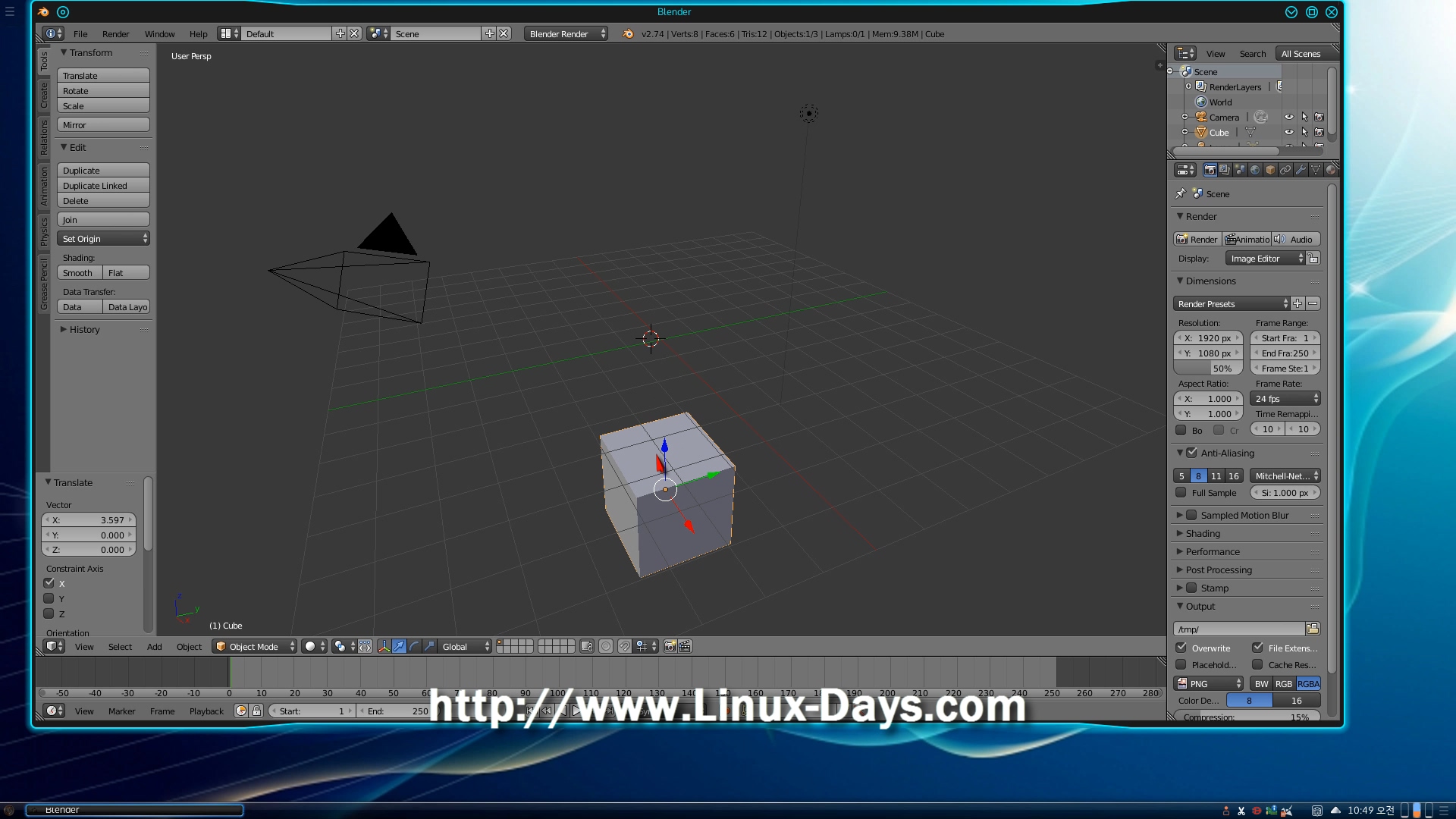Enable Z constraint axis checkbox
The image size is (1456, 819).
click(x=49, y=614)
